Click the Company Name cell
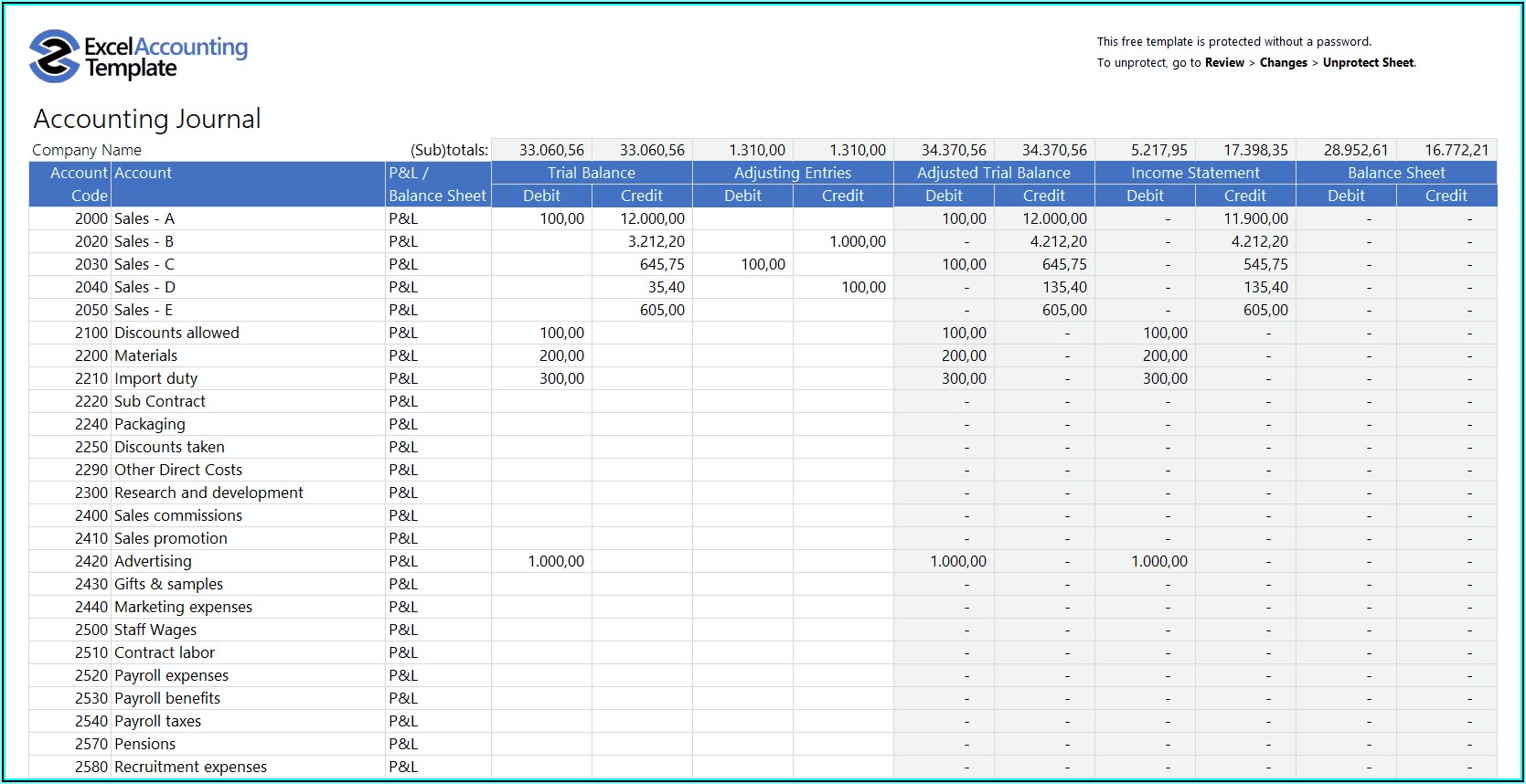Viewport: 1526px width, 784px height. click(x=87, y=150)
